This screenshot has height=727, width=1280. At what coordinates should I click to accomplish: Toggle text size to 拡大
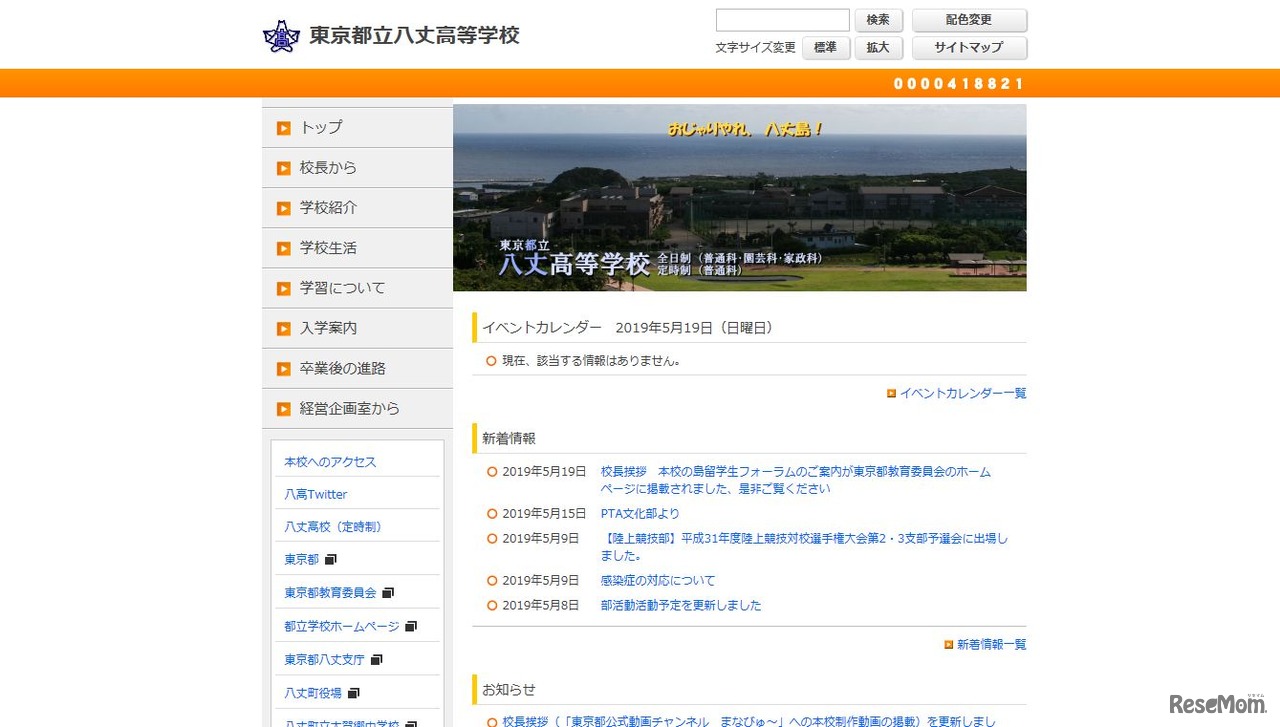pyautogui.click(x=878, y=47)
